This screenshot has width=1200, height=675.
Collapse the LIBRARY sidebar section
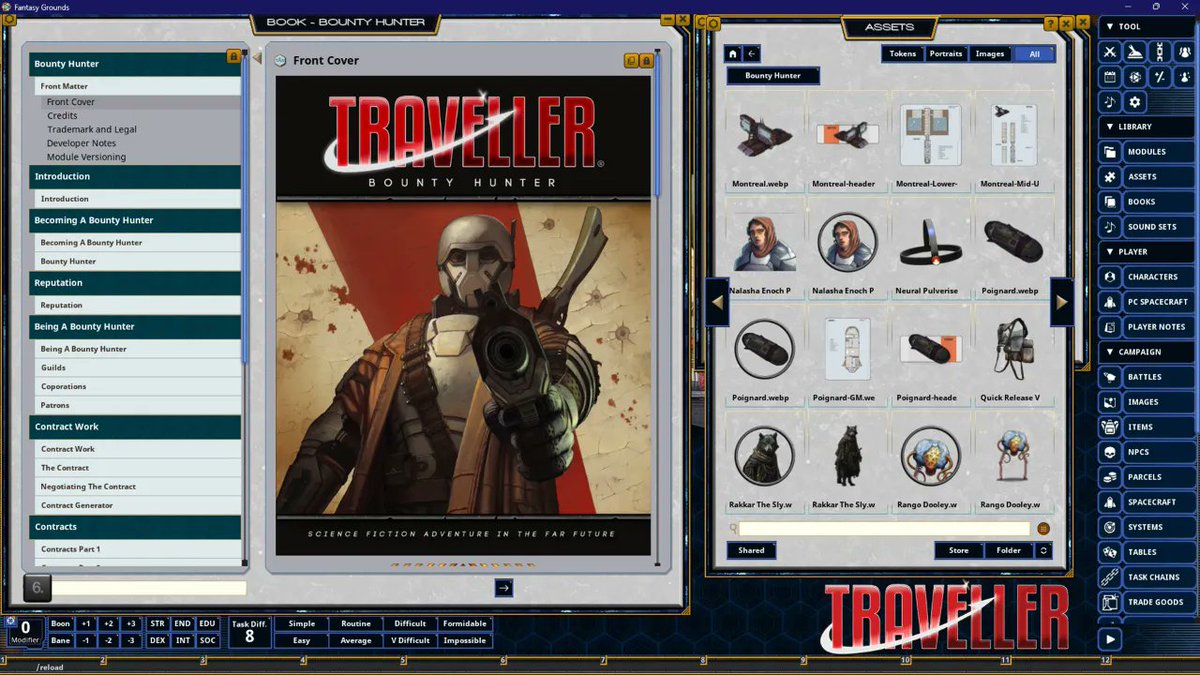(1148, 127)
